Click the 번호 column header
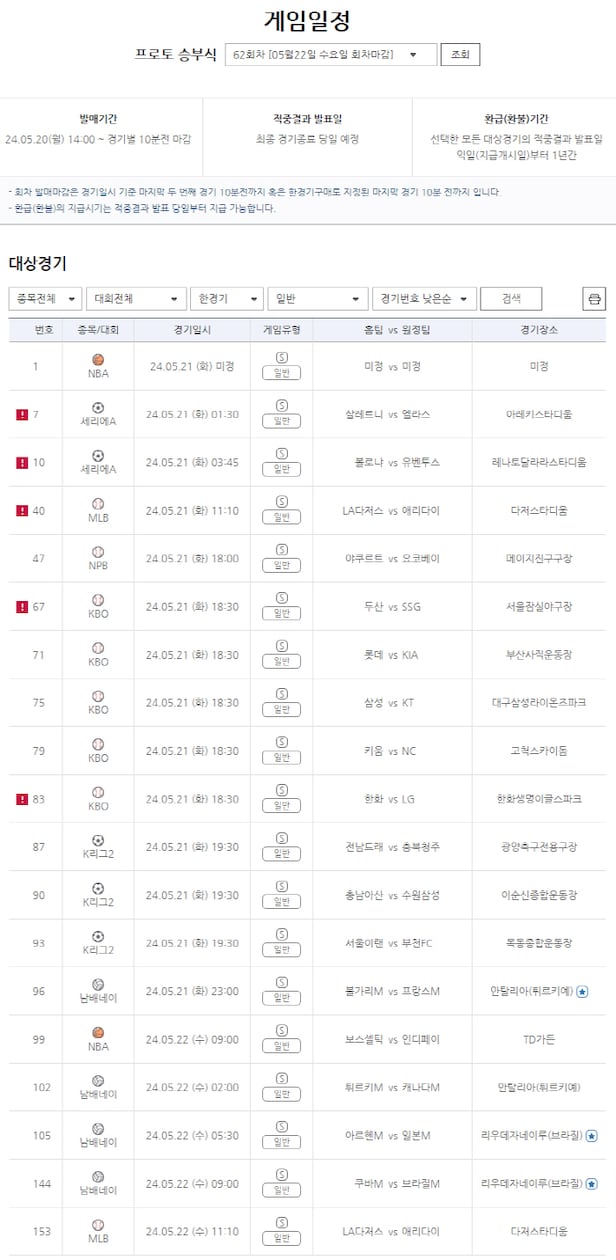616x1260 pixels. coord(44,328)
